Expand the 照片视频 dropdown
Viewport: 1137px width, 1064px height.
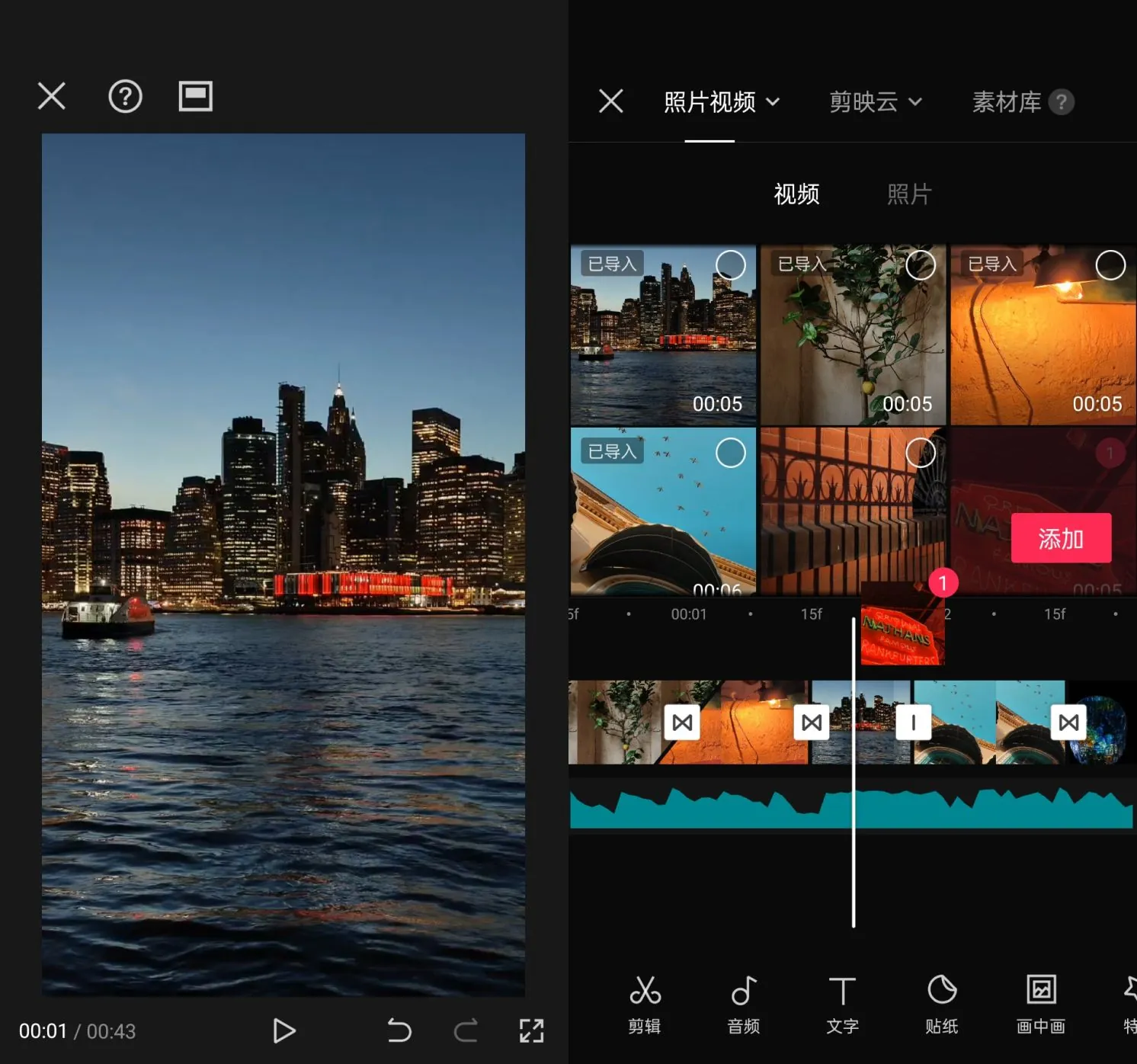coord(721,102)
